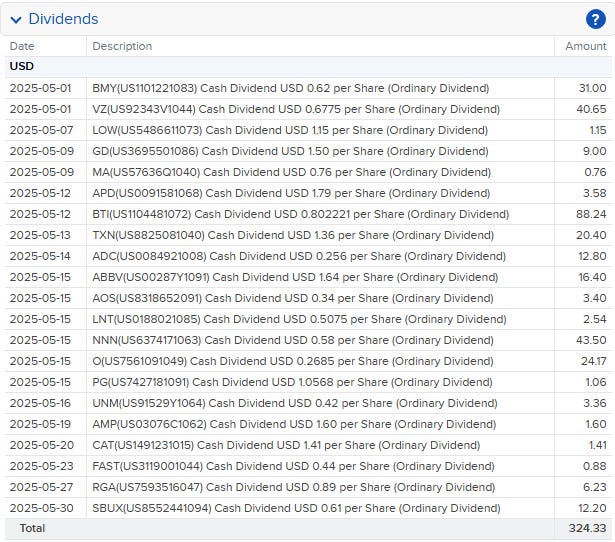The height and width of the screenshot is (542, 615).
Task: Click the amount 31.00 for BMY
Action: click(592, 88)
